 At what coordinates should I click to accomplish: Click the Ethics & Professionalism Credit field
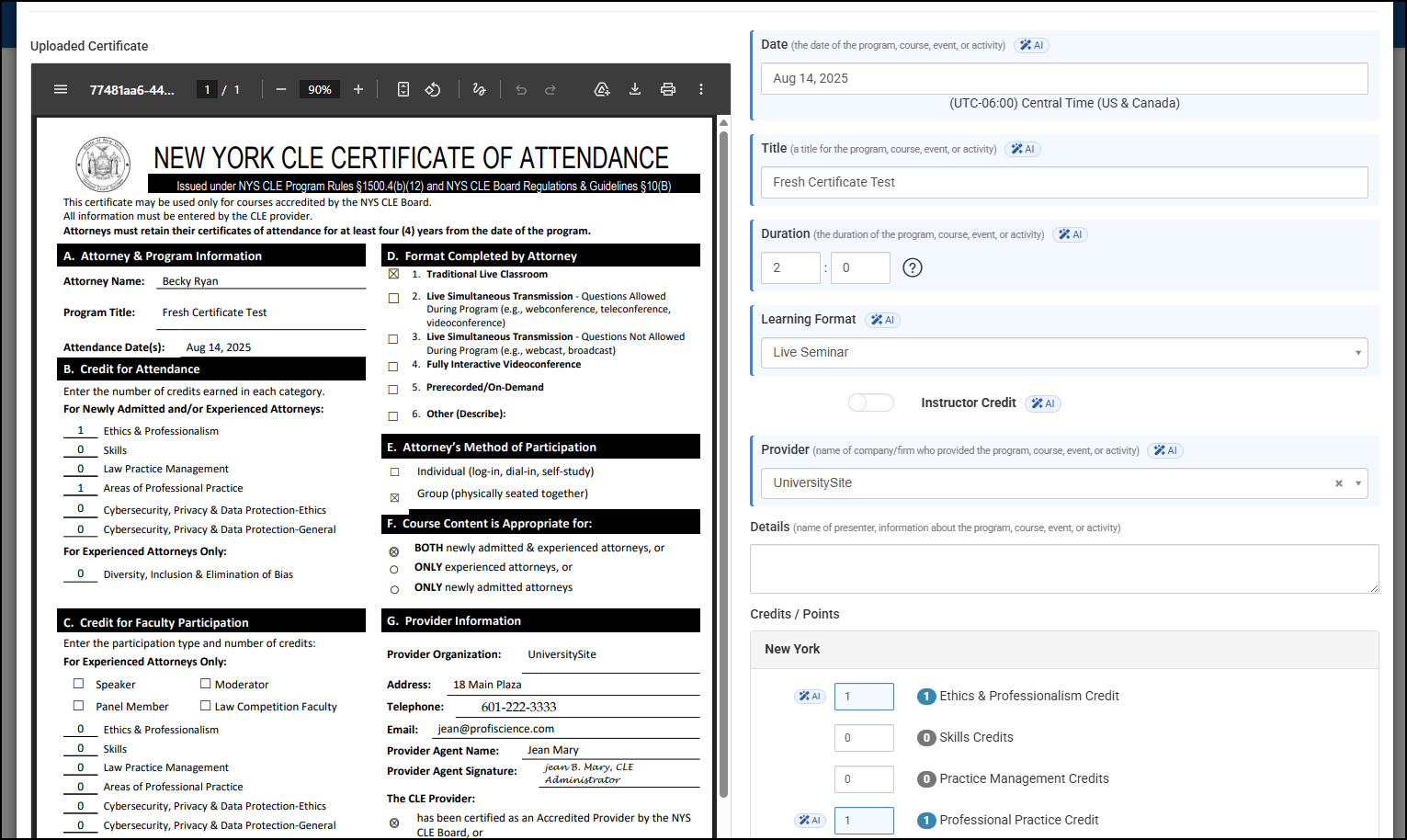coord(864,697)
